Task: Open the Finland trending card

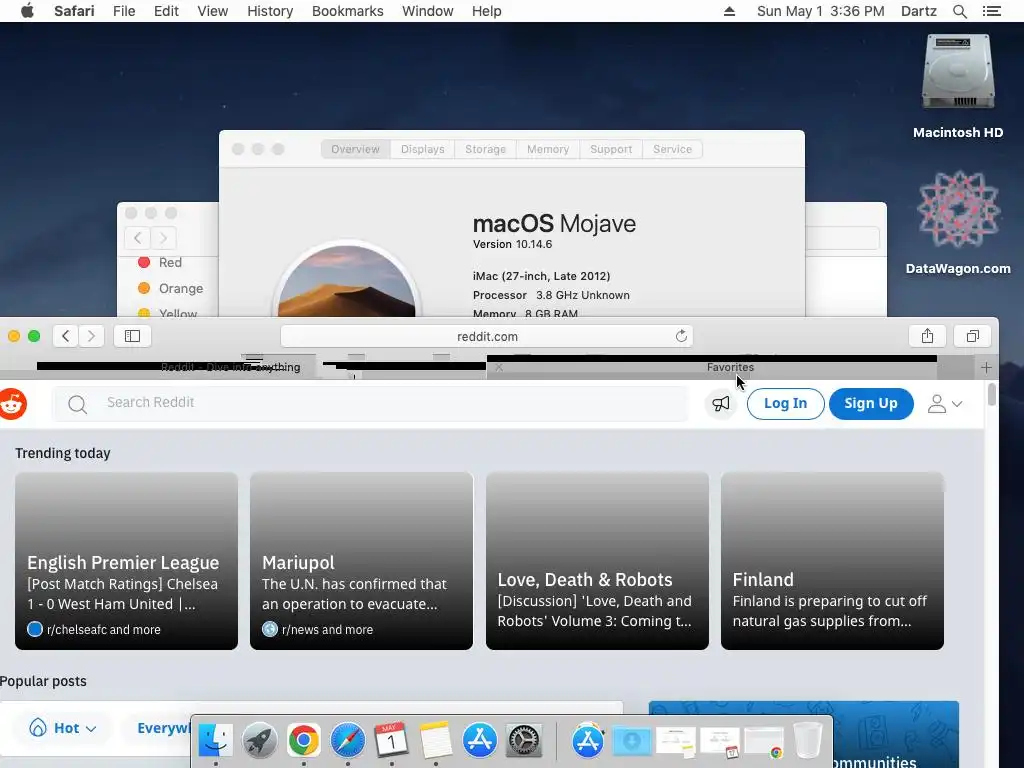Action: click(x=832, y=561)
